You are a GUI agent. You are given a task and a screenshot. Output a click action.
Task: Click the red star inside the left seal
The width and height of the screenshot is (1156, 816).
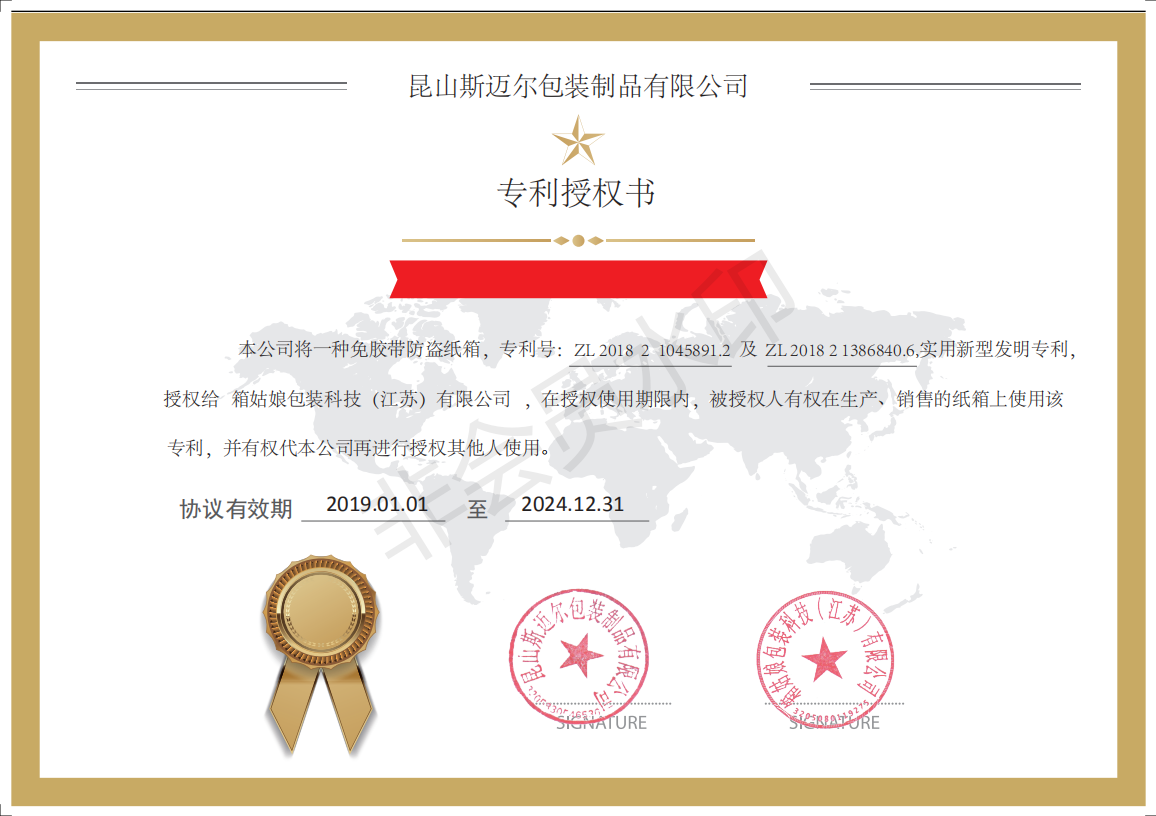pos(579,657)
